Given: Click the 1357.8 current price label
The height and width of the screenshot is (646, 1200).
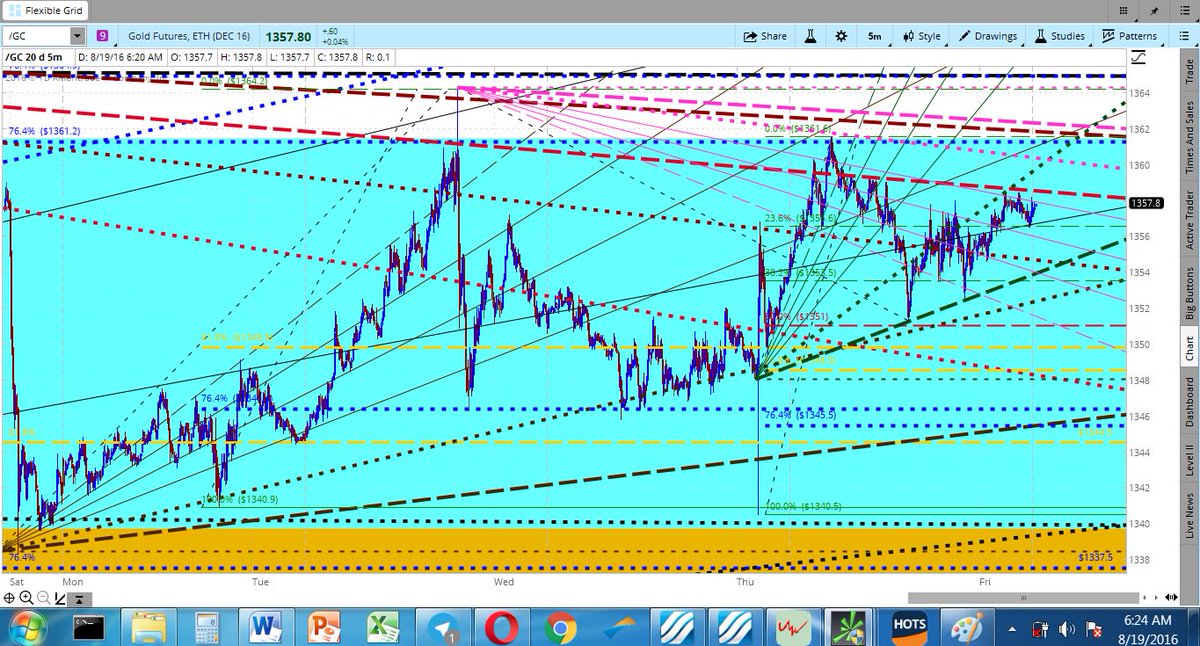Looking at the screenshot, I should 1145,203.
